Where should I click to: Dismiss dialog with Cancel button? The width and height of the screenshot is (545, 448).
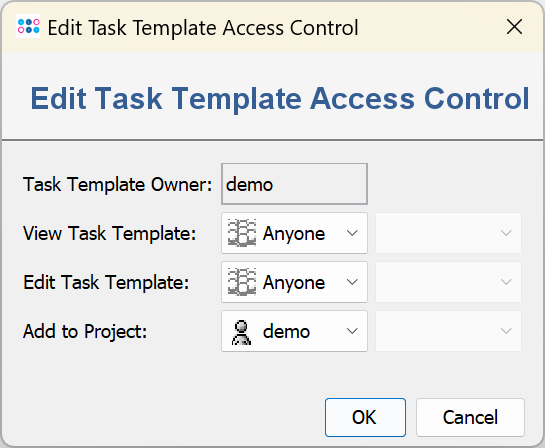pos(470,417)
